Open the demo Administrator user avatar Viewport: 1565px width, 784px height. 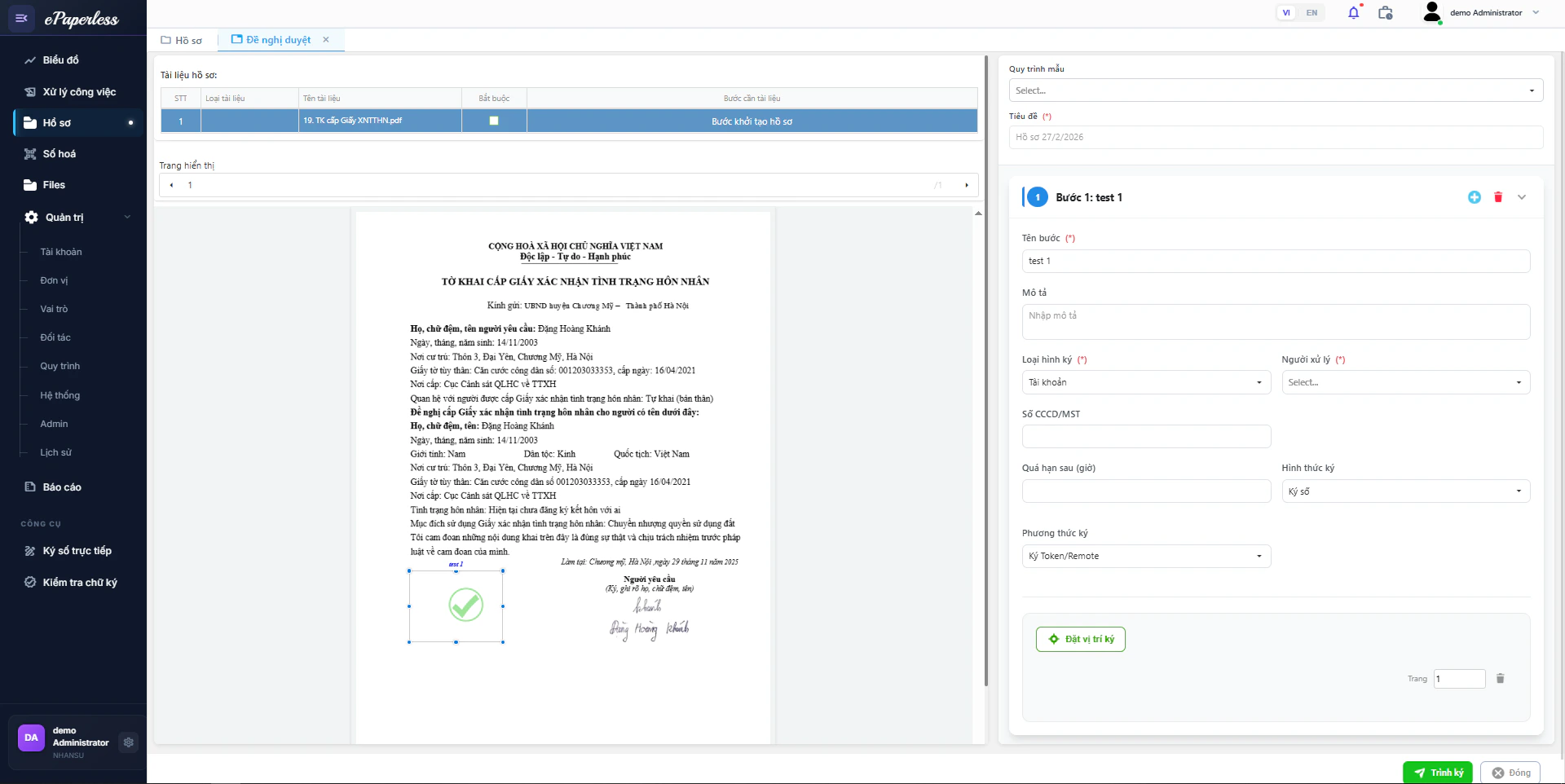coord(1432,12)
